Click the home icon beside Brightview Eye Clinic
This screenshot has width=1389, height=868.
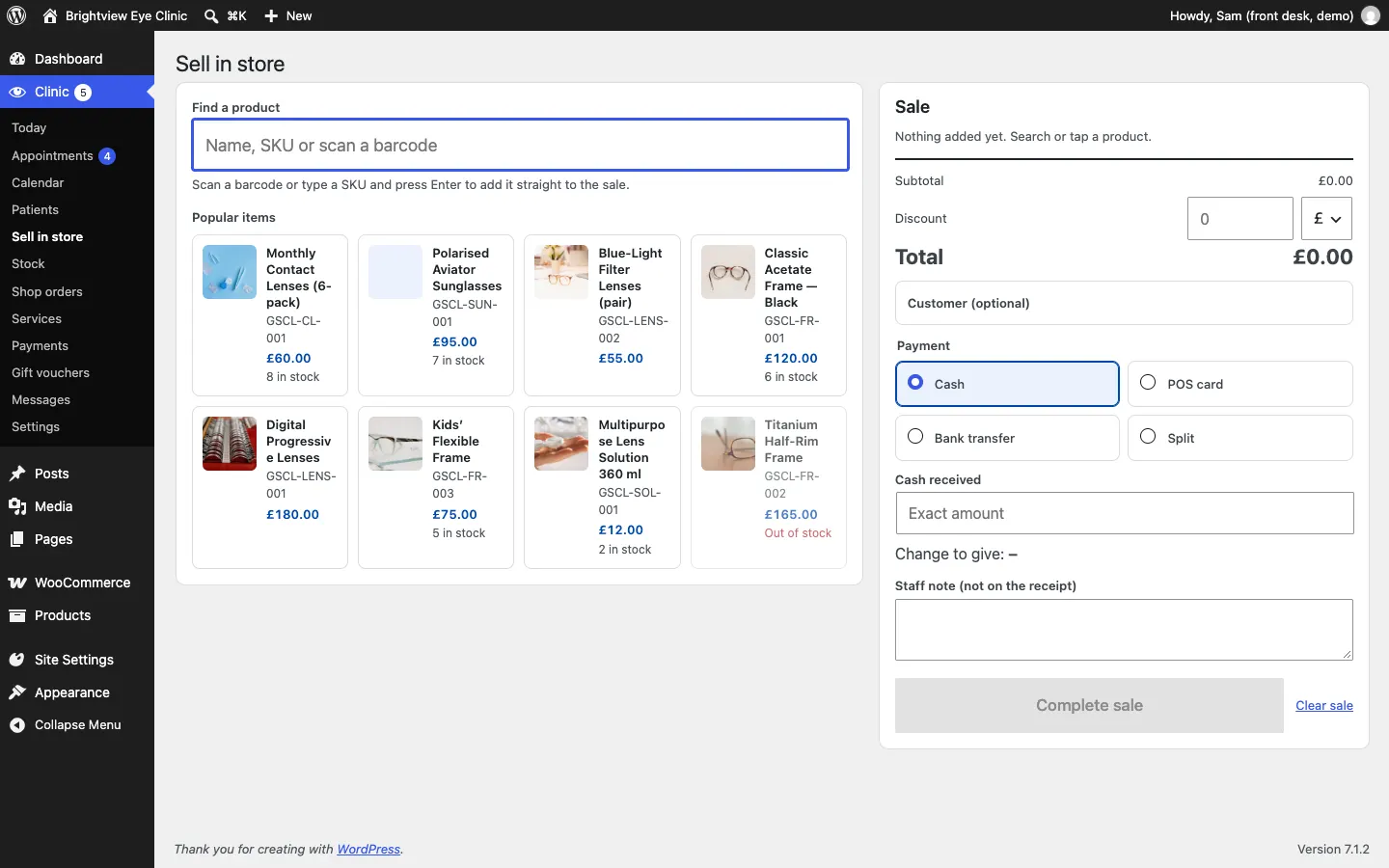point(50,15)
